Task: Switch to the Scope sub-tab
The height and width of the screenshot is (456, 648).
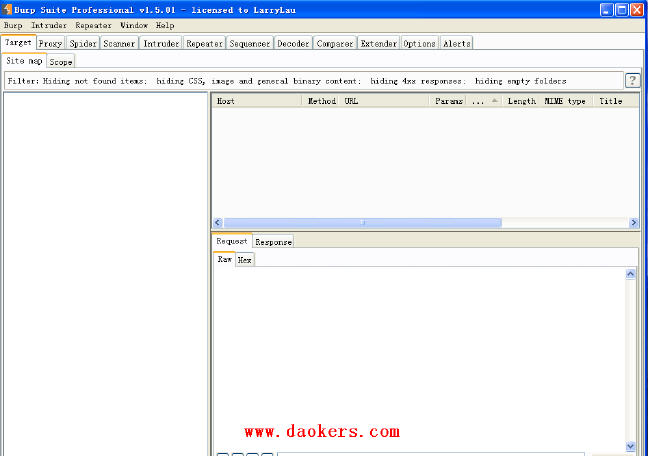Action: tap(61, 62)
